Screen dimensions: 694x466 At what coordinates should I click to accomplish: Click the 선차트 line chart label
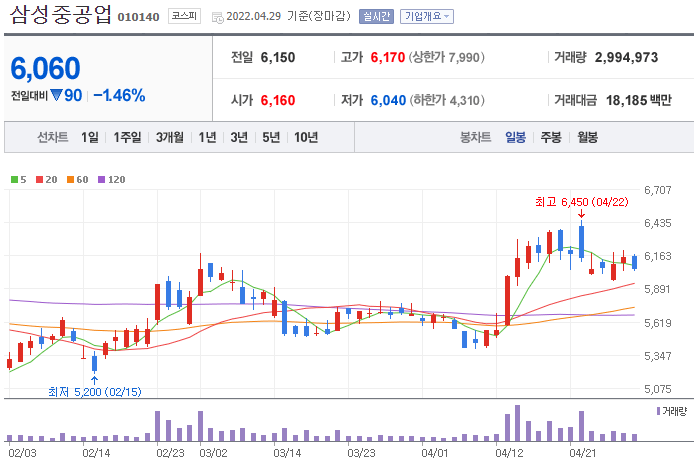[x=52, y=137]
